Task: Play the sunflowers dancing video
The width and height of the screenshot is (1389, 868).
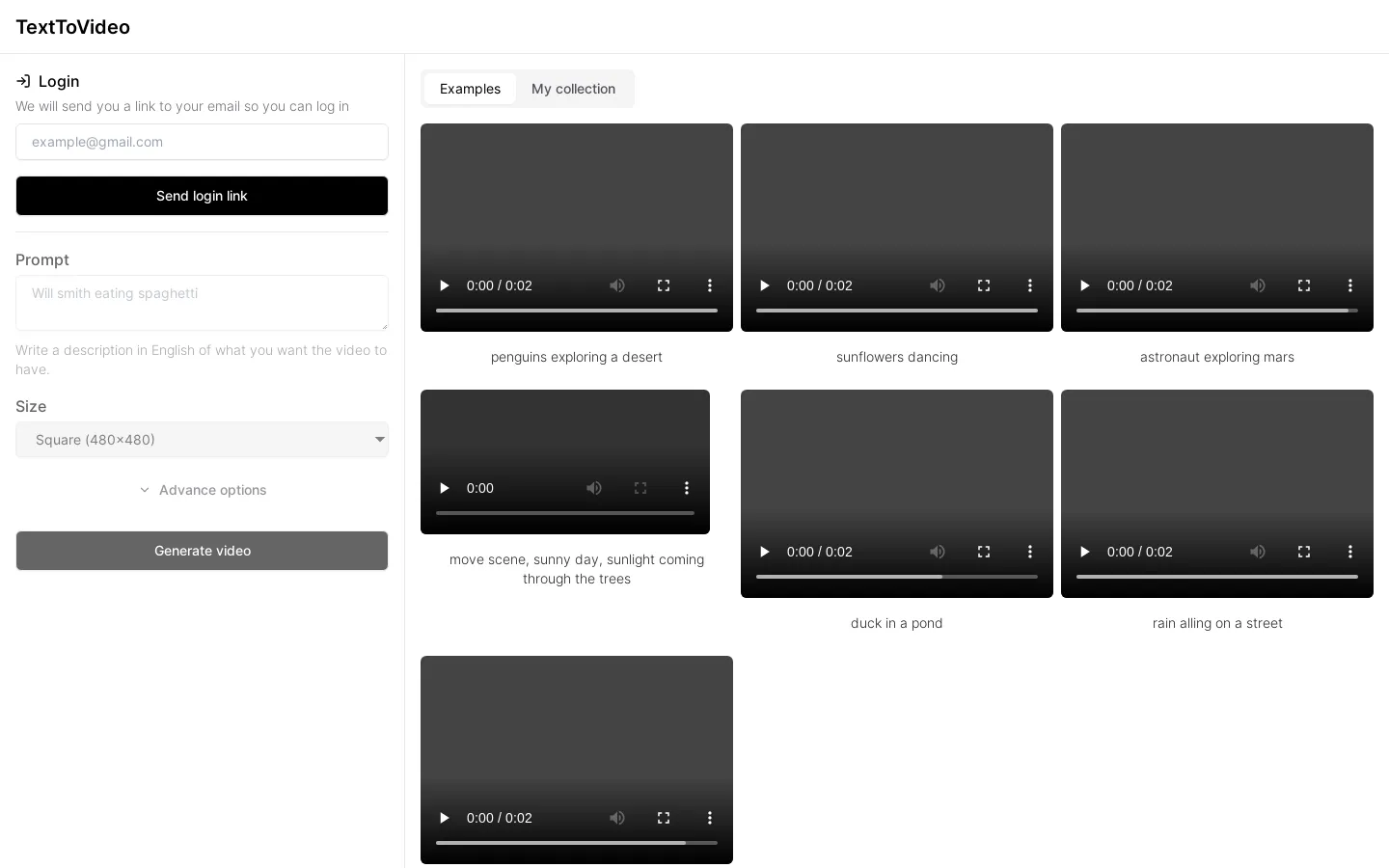Action: coord(765,285)
